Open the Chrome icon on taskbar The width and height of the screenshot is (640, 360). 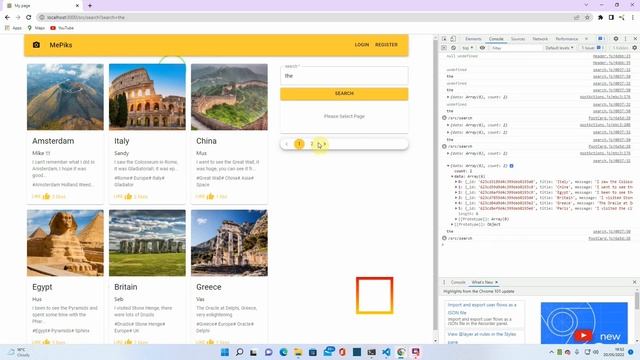point(401,352)
